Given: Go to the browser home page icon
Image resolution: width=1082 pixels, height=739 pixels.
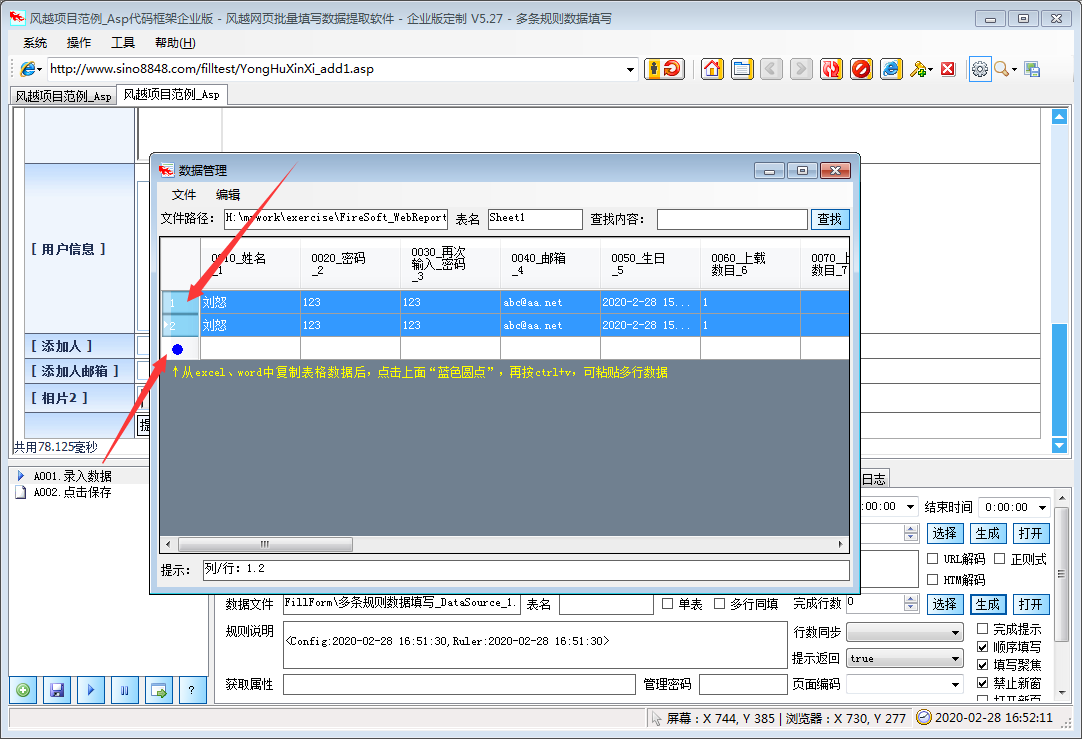Looking at the screenshot, I should click(x=712, y=69).
